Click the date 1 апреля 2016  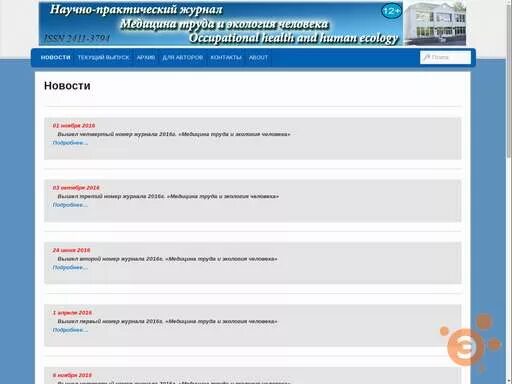click(72, 313)
